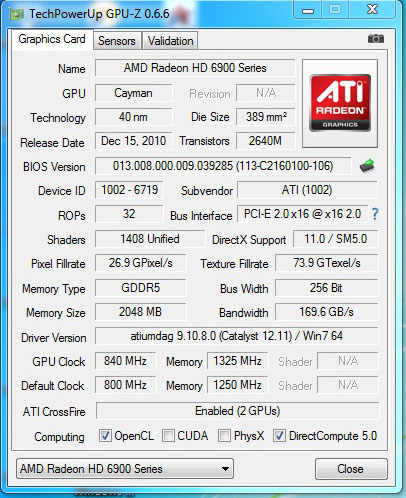The image size is (406, 498).
Task: Click the ATI CrossFire field Enabled (2 GPUs)
Action: coord(237,411)
